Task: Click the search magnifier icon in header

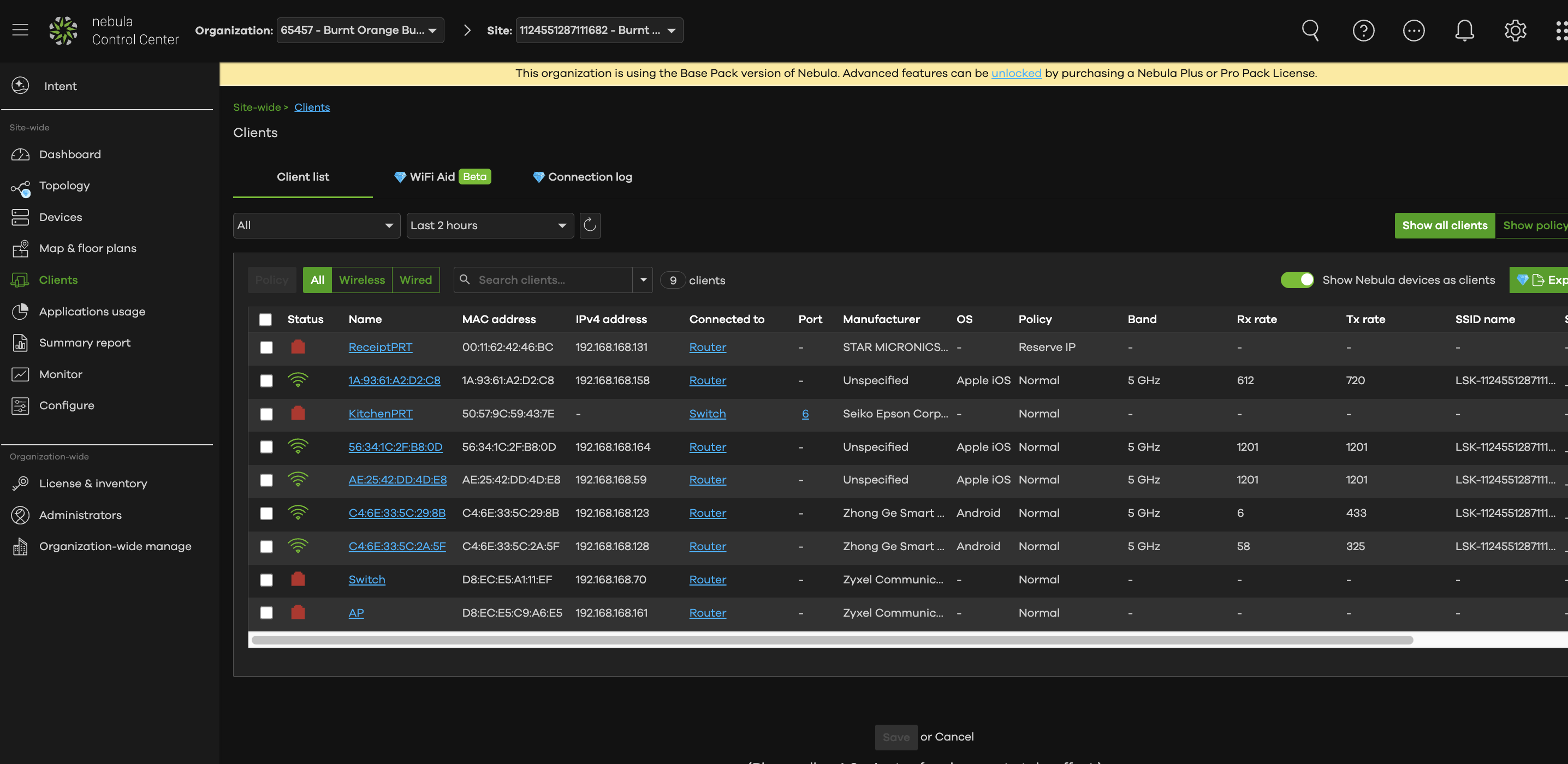Action: pos(1310,31)
